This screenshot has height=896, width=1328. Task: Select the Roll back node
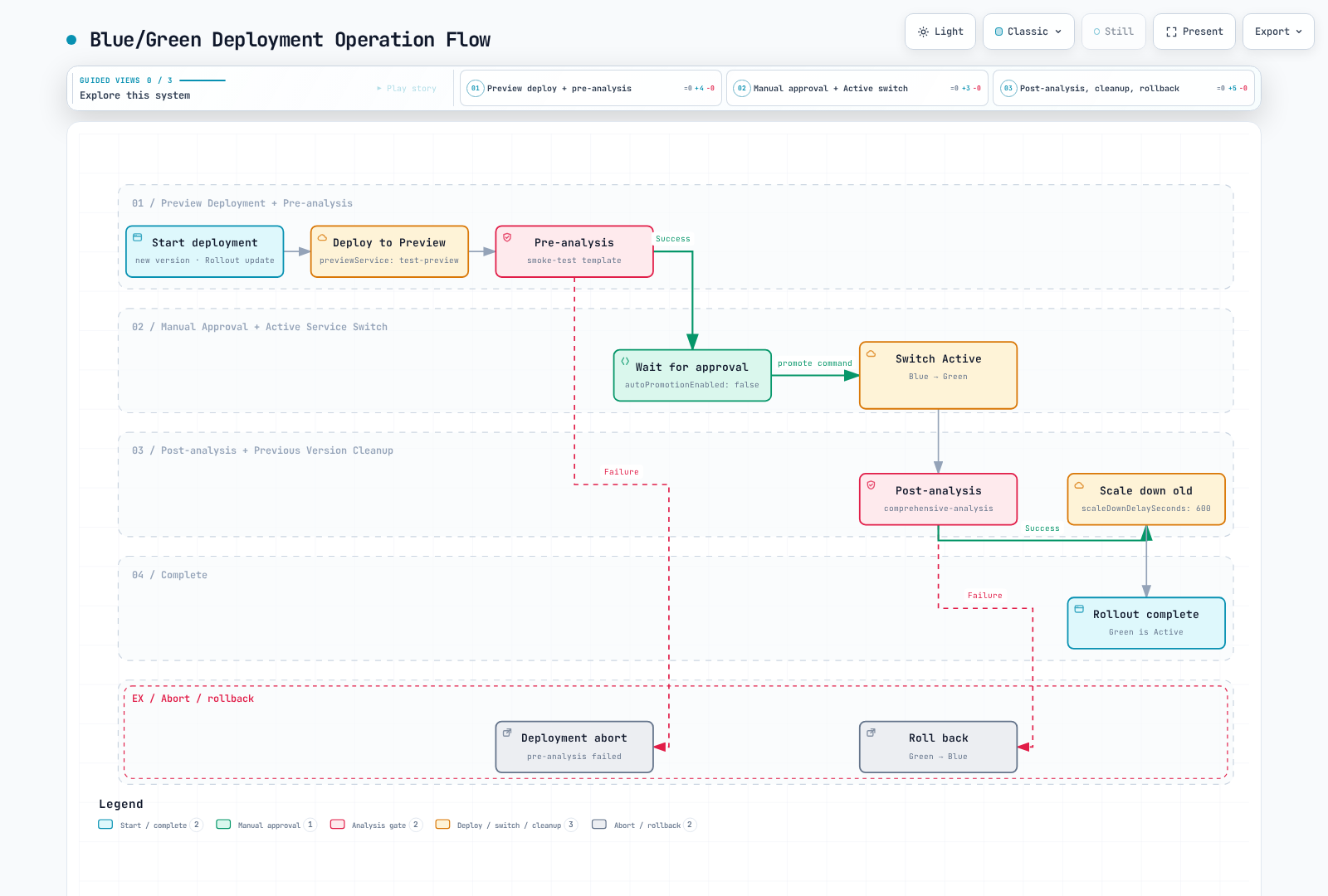pyautogui.click(x=938, y=747)
